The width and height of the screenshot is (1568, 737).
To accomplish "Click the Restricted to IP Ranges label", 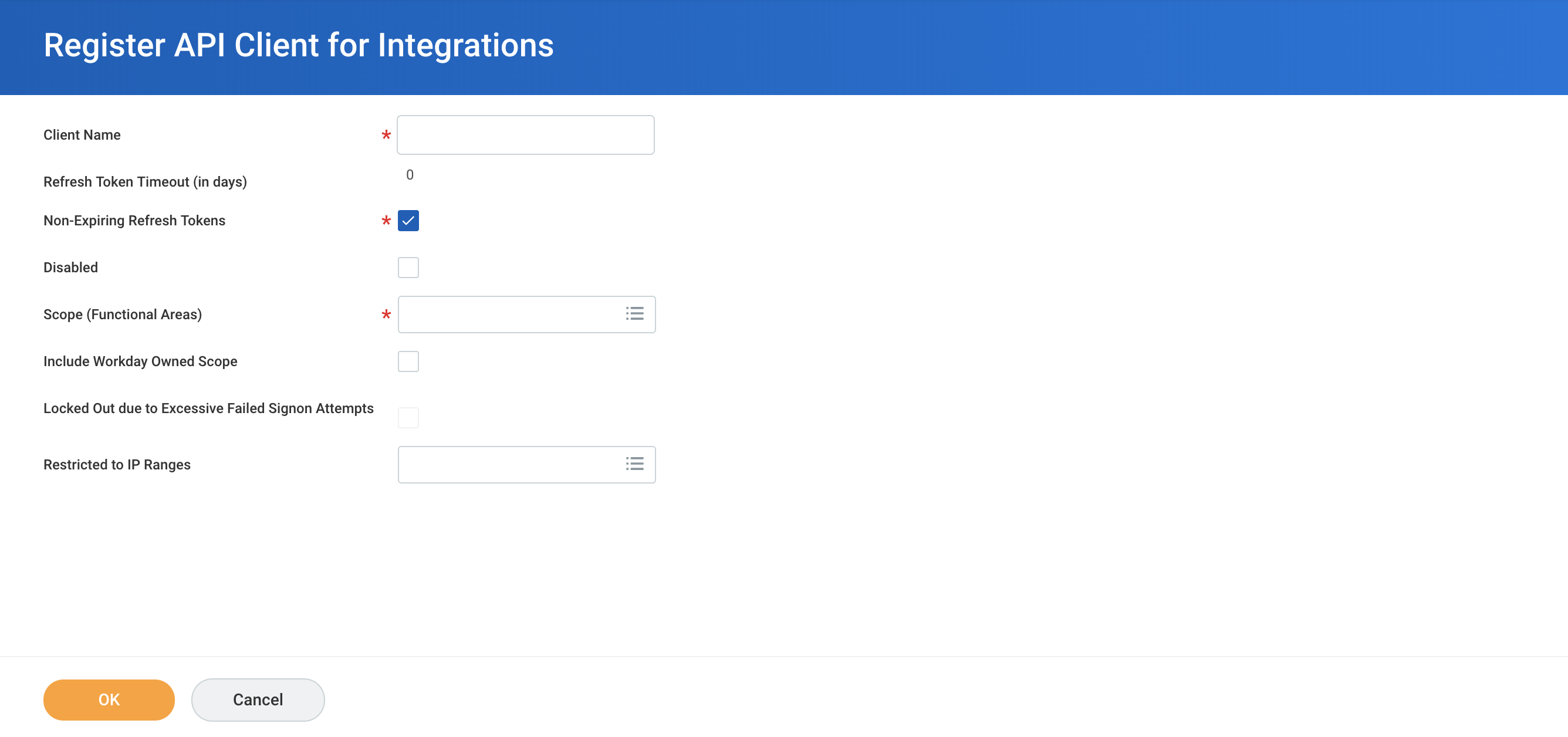I will (x=117, y=465).
